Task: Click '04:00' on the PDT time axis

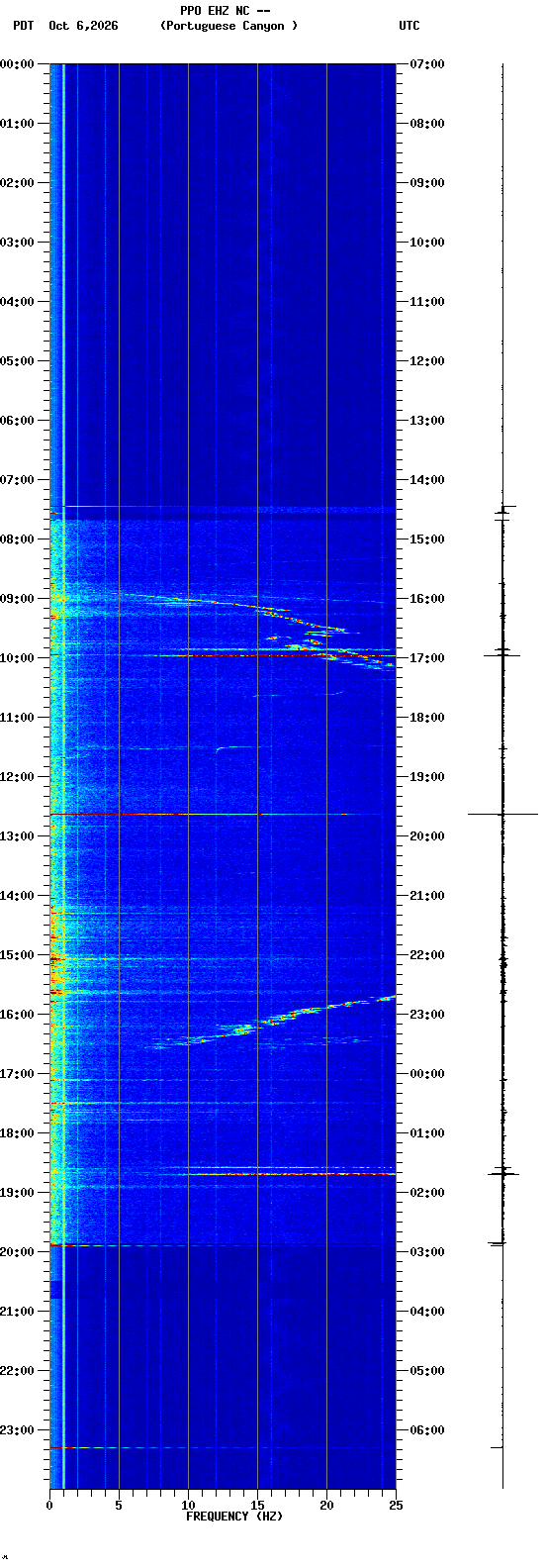Action: coord(17,302)
